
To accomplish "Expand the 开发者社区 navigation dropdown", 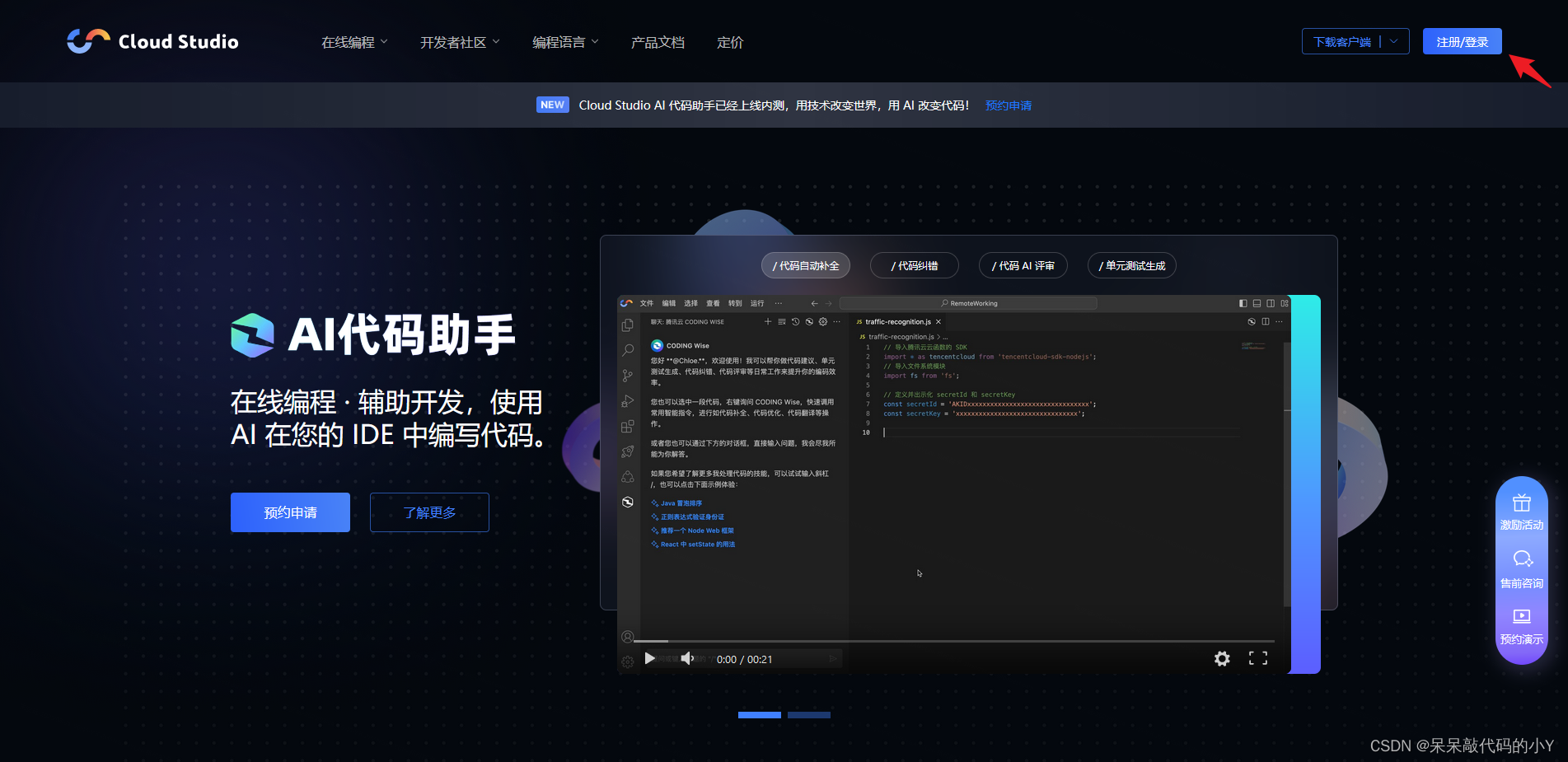I will 460,42.
